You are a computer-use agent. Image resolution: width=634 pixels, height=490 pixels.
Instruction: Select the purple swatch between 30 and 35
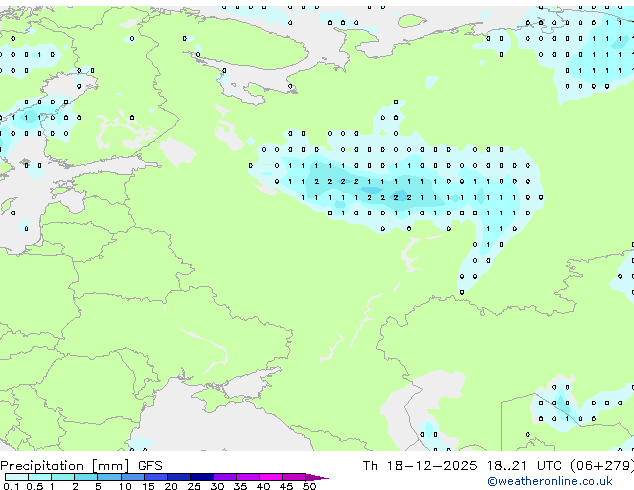coord(225,477)
